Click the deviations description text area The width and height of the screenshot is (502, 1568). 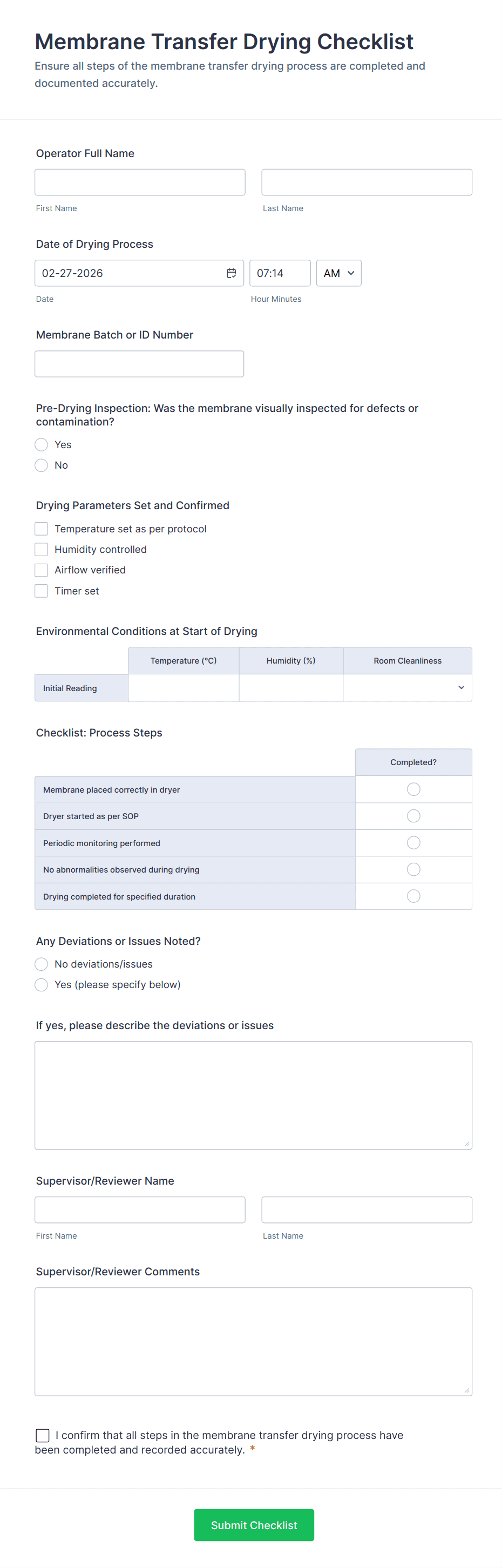point(253,1095)
